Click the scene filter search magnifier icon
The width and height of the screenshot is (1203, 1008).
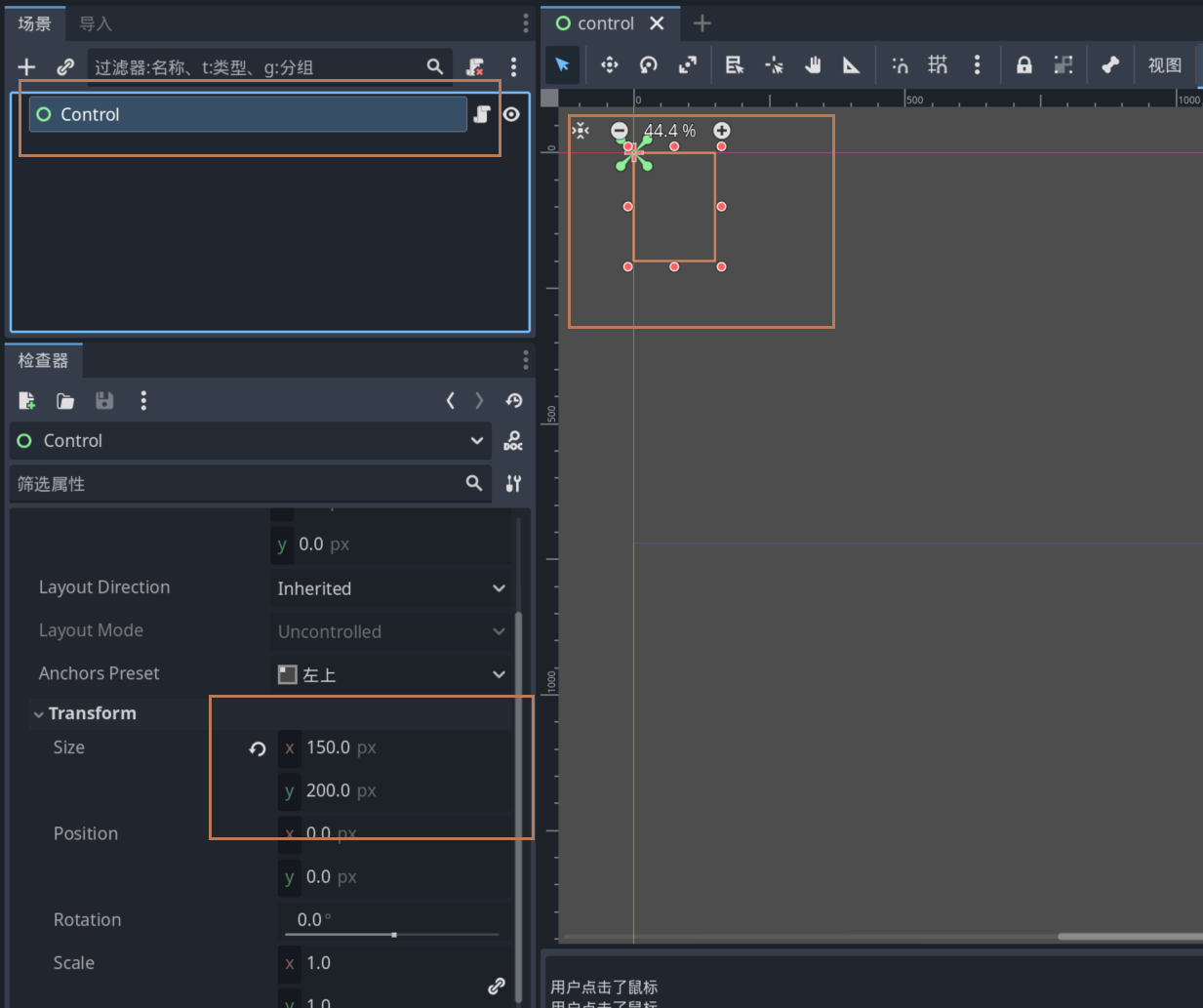pyautogui.click(x=435, y=66)
